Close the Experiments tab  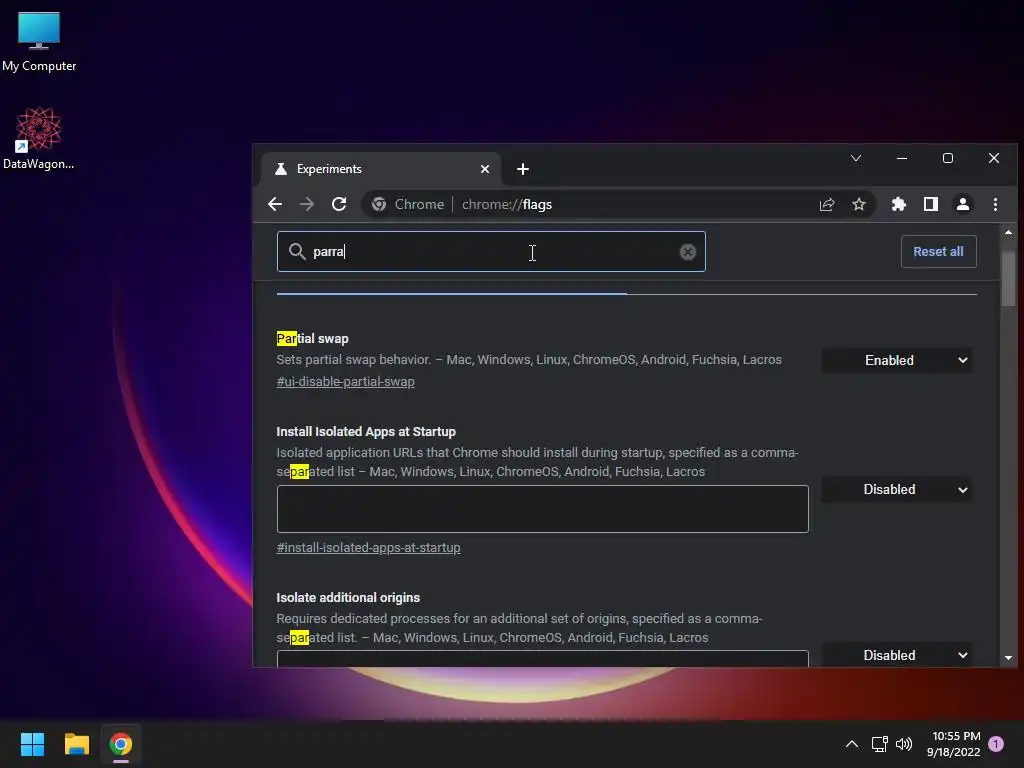pos(485,169)
